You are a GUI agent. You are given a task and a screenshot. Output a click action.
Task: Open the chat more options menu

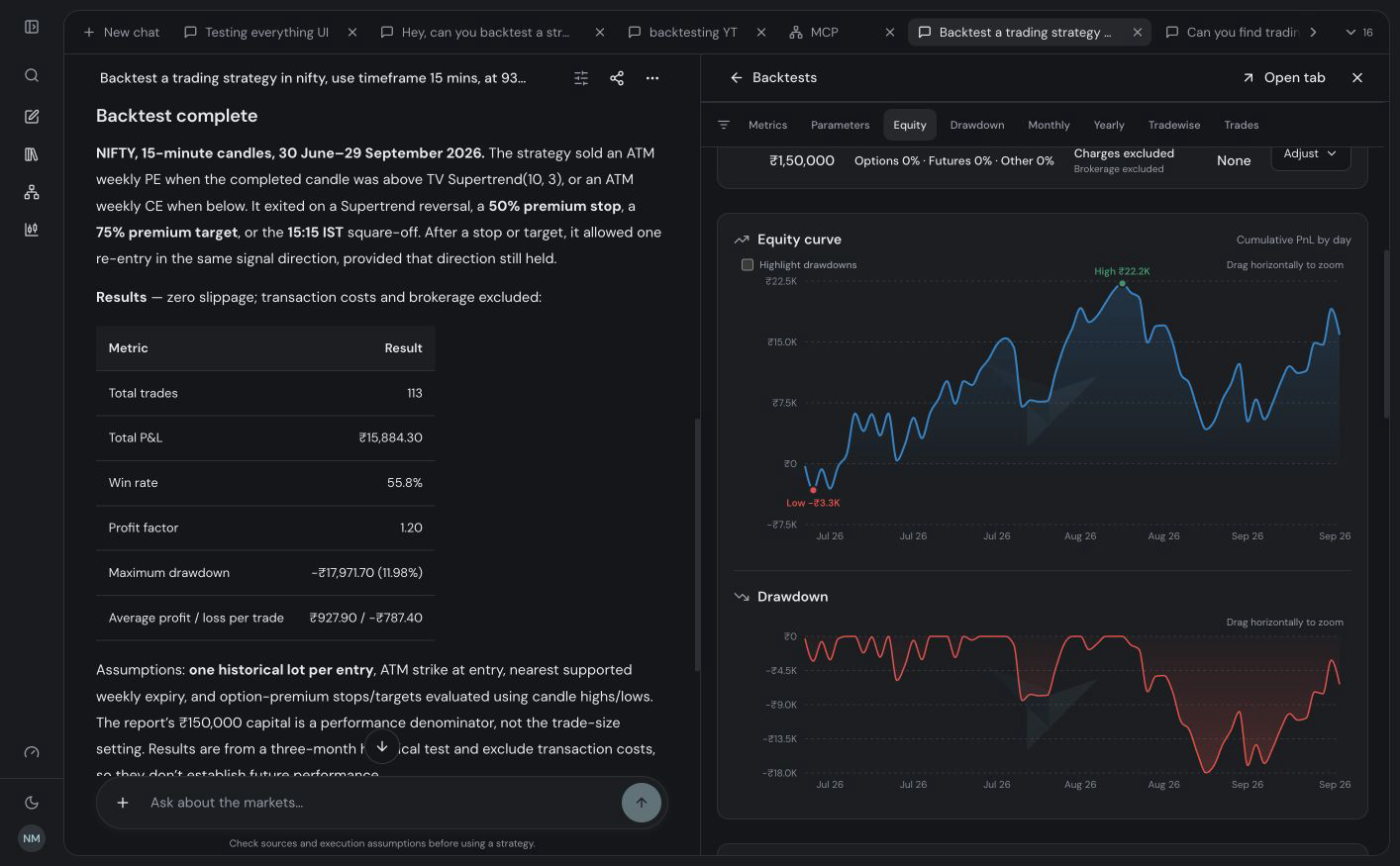(652, 78)
